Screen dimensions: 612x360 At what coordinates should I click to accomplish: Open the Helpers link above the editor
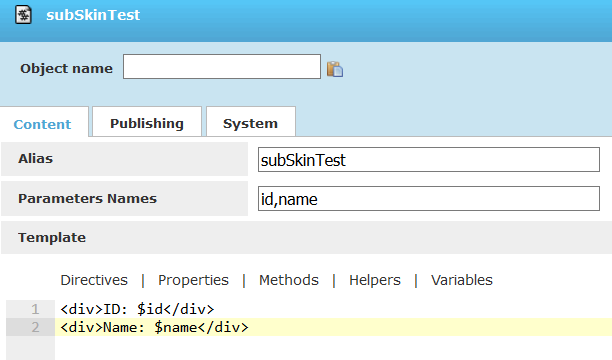pos(375,280)
